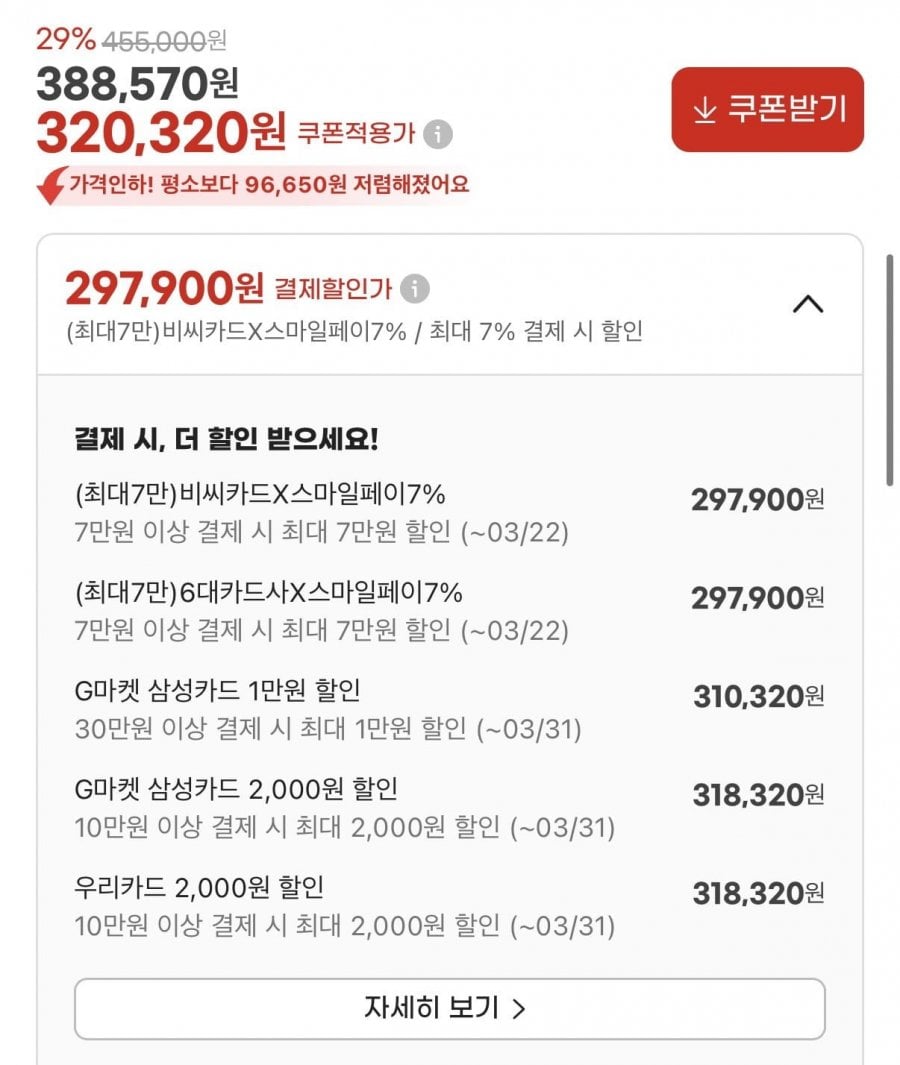This screenshot has height=1065, width=900.
Task: Click the 쿠폰받기 coupon download button
Action: pos(767,110)
